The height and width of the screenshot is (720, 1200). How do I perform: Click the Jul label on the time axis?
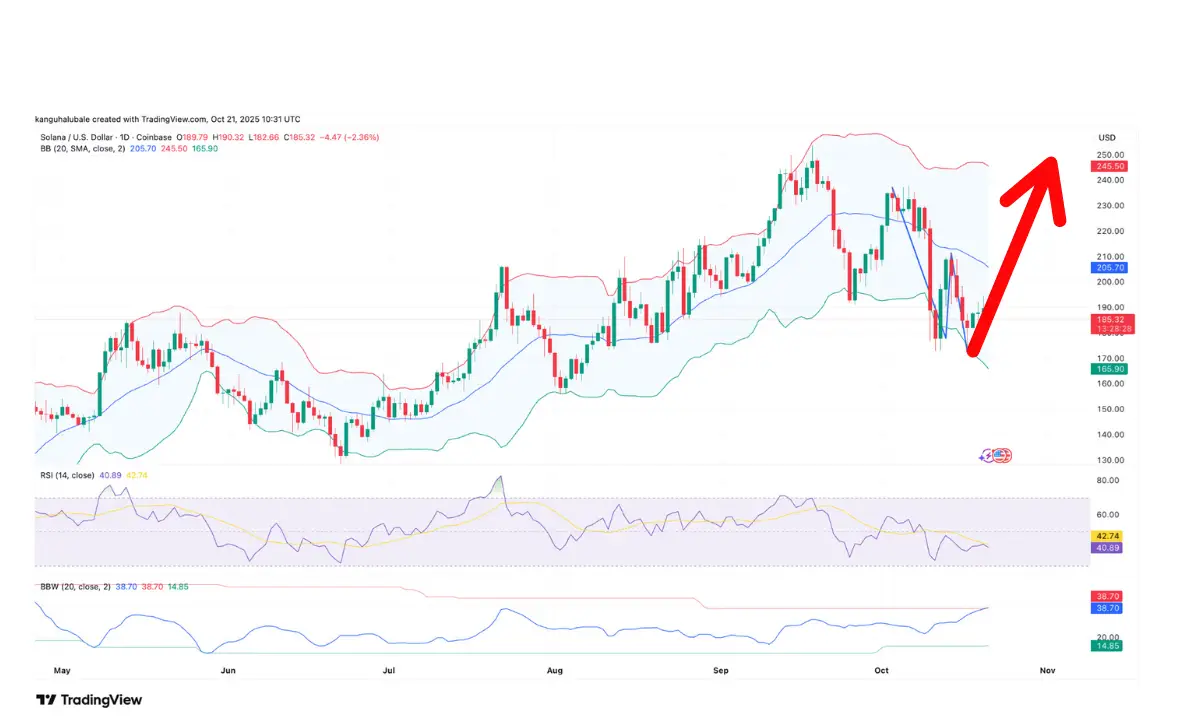coord(389,670)
